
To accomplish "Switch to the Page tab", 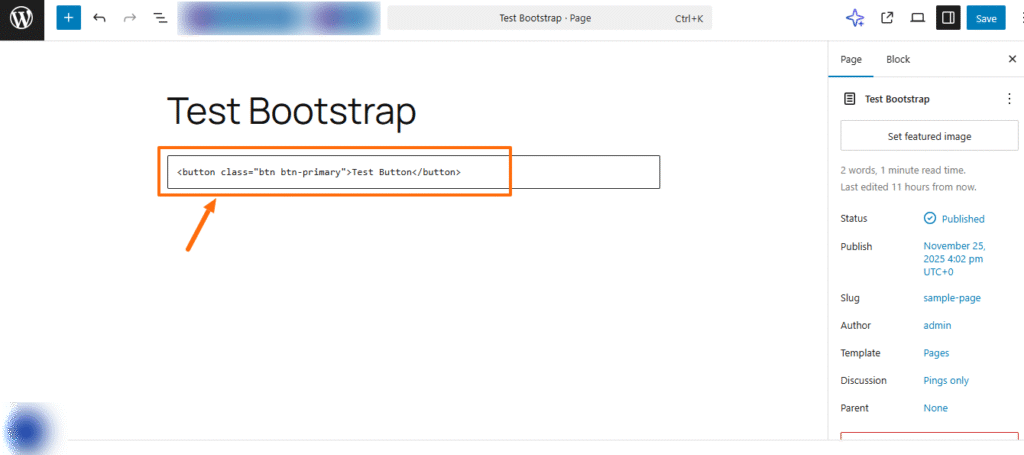I will (x=851, y=59).
